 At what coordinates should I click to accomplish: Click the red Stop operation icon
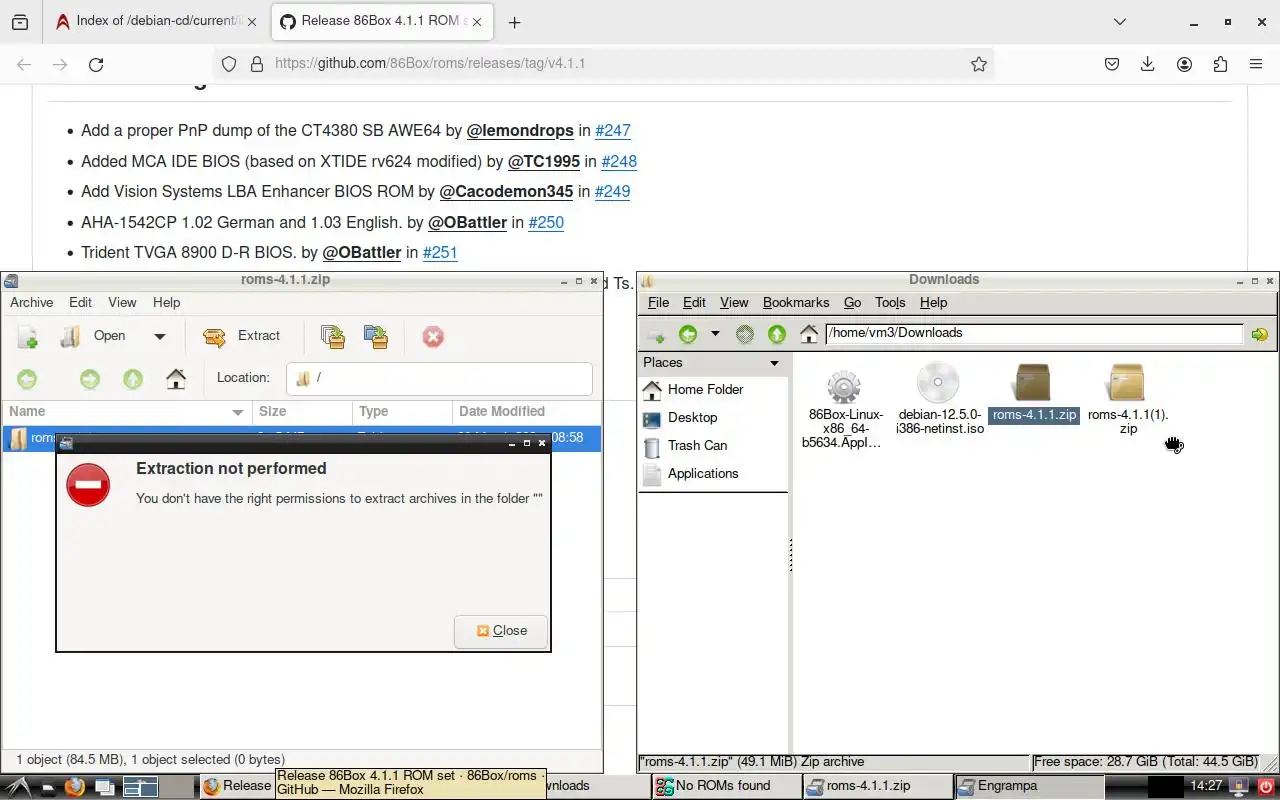click(x=433, y=337)
